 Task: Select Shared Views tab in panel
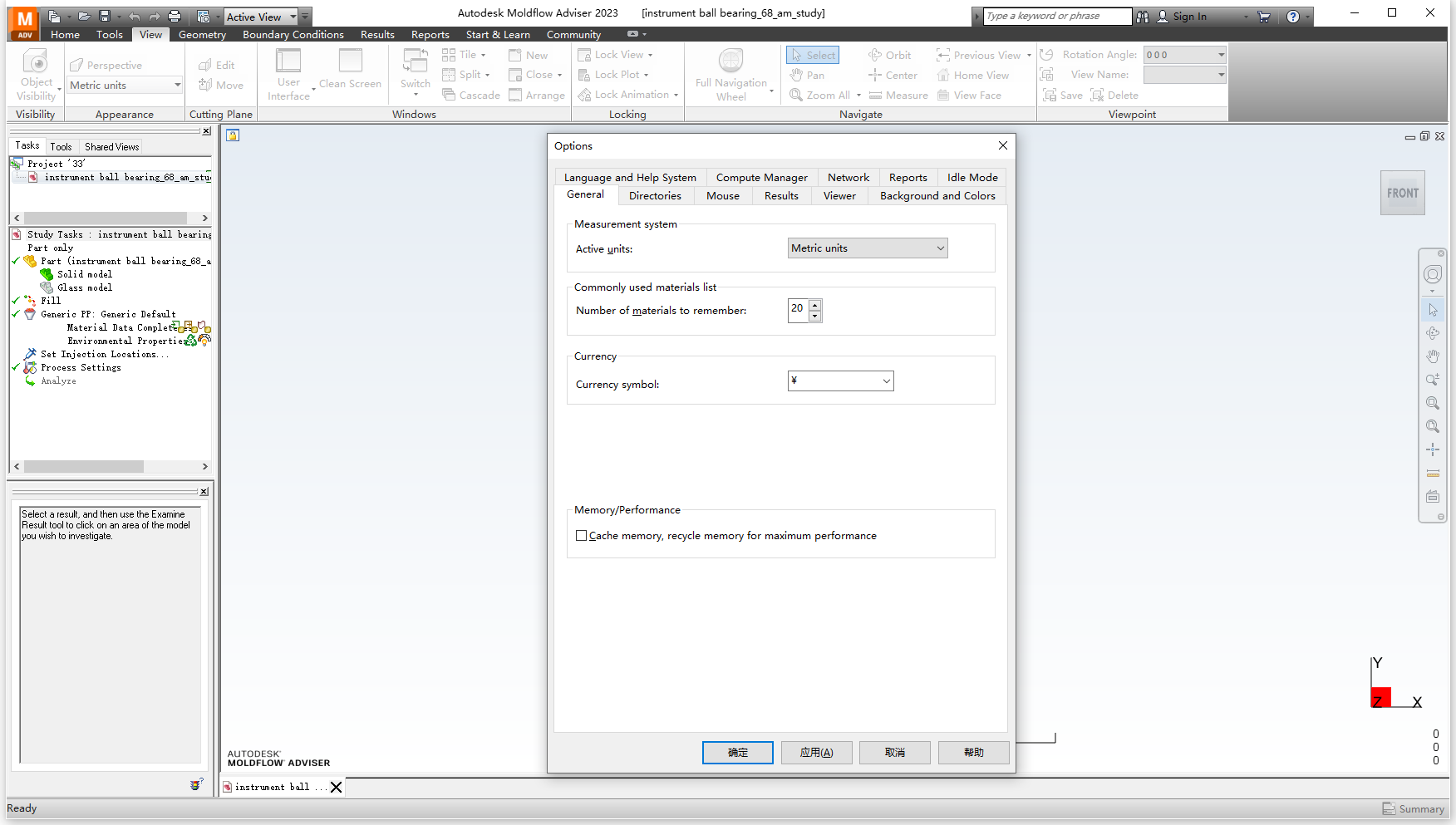coord(111,147)
